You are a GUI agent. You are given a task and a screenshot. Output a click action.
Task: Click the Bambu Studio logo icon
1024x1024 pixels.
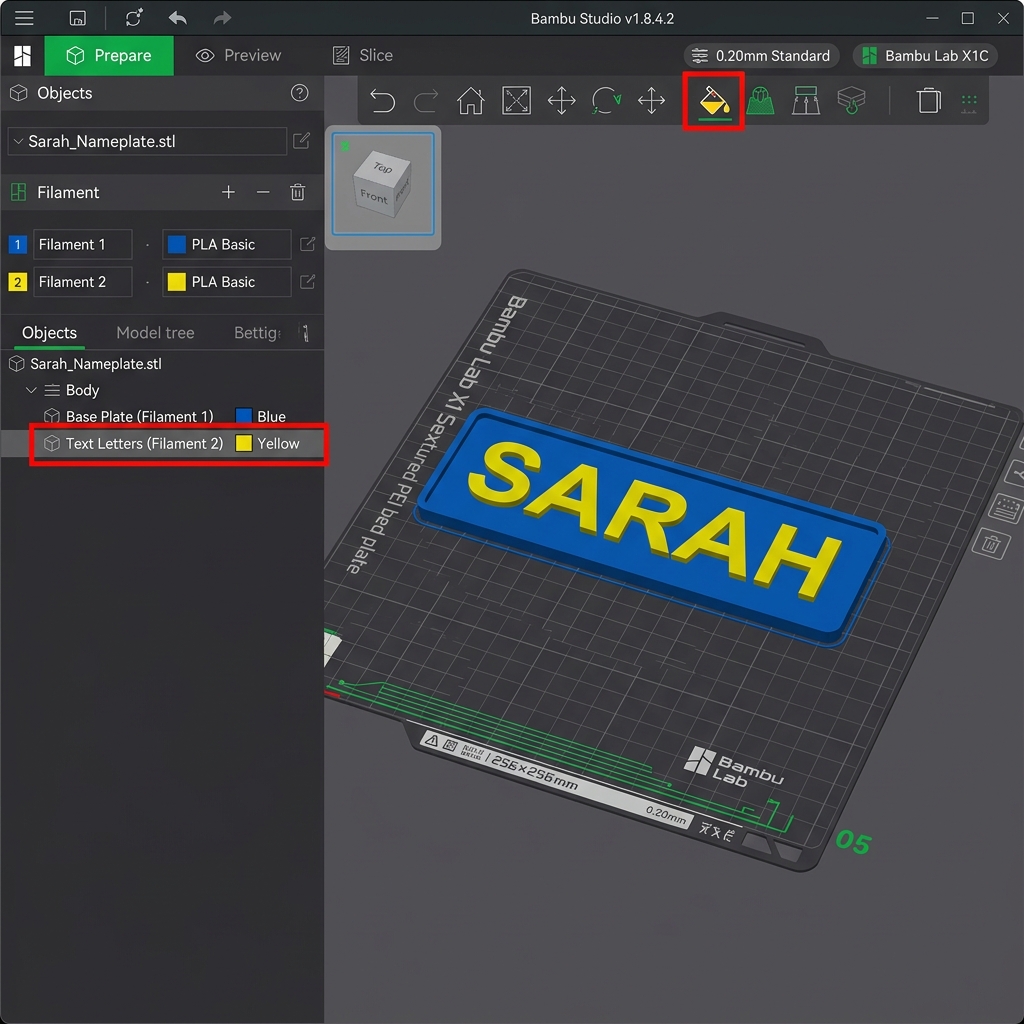coord(22,56)
